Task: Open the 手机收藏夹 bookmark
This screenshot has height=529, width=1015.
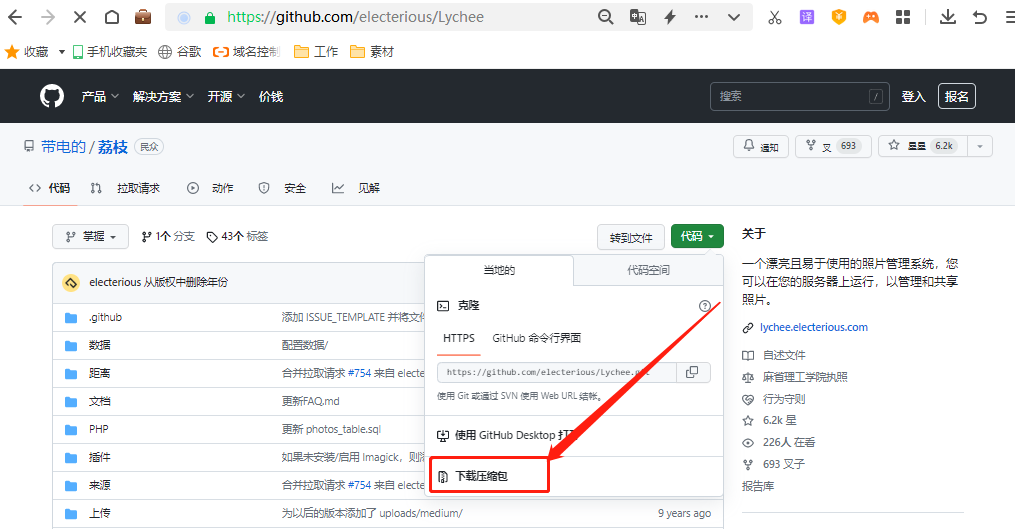Action: click(x=109, y=52)
